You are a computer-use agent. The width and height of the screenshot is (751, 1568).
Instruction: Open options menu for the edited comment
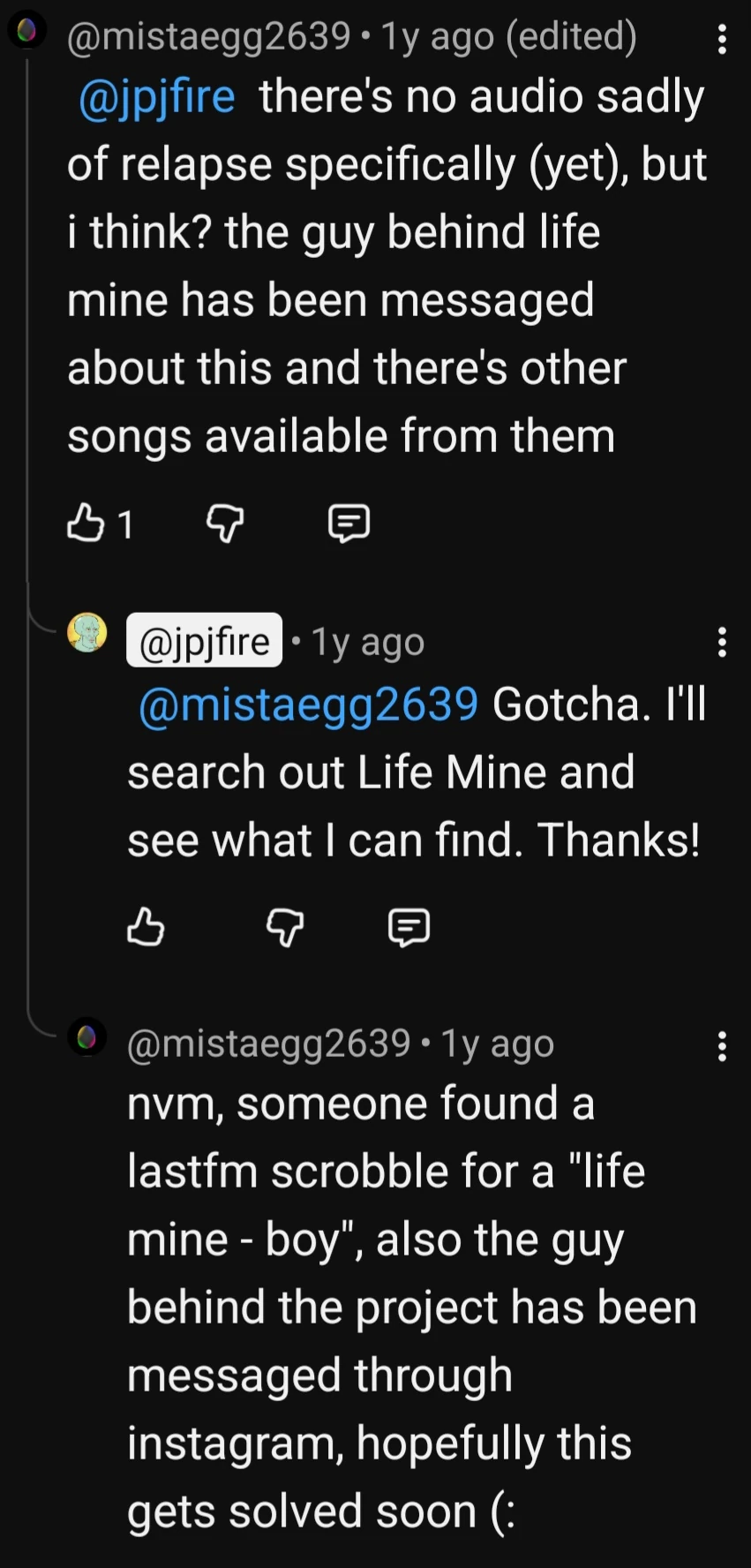[722, 39]
